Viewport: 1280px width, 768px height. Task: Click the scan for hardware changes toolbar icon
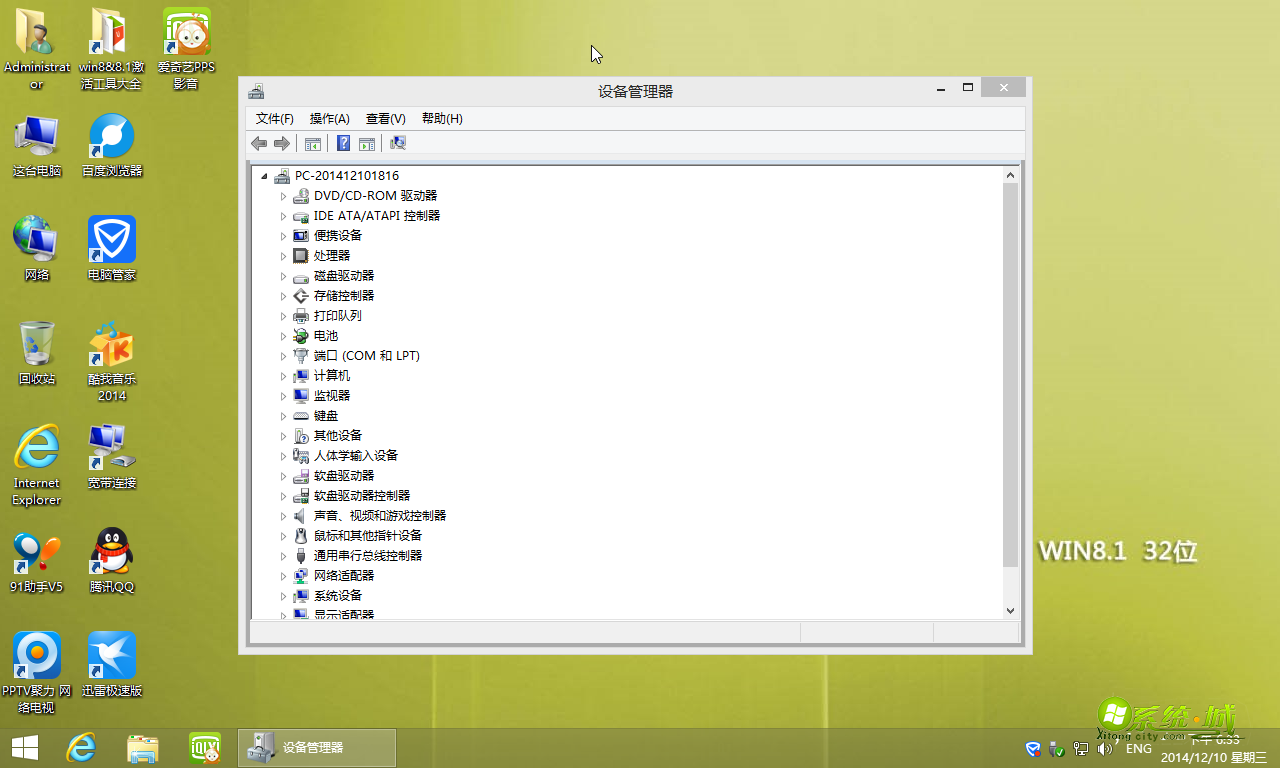[397, 143]
